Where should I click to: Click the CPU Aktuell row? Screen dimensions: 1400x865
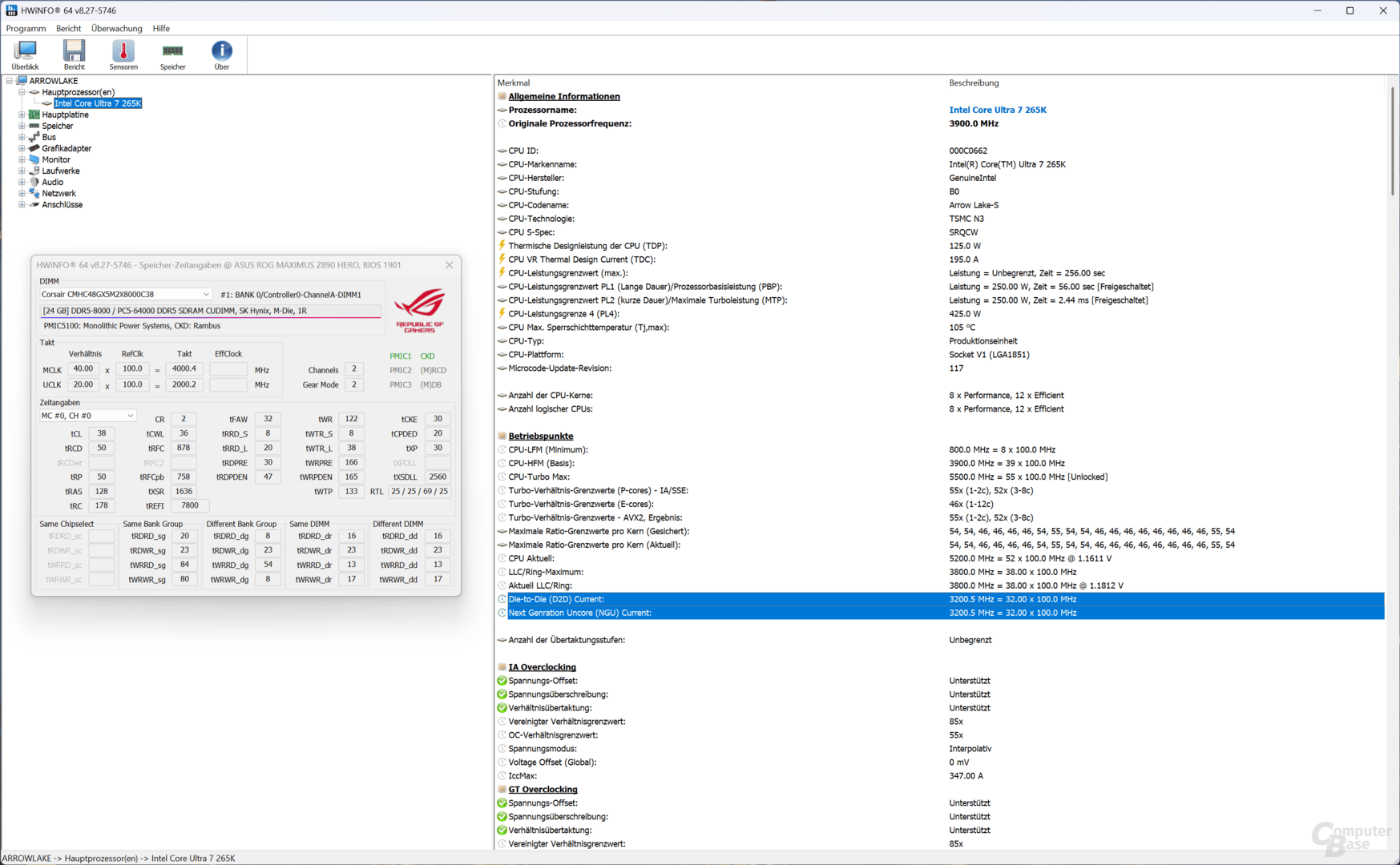941,558
